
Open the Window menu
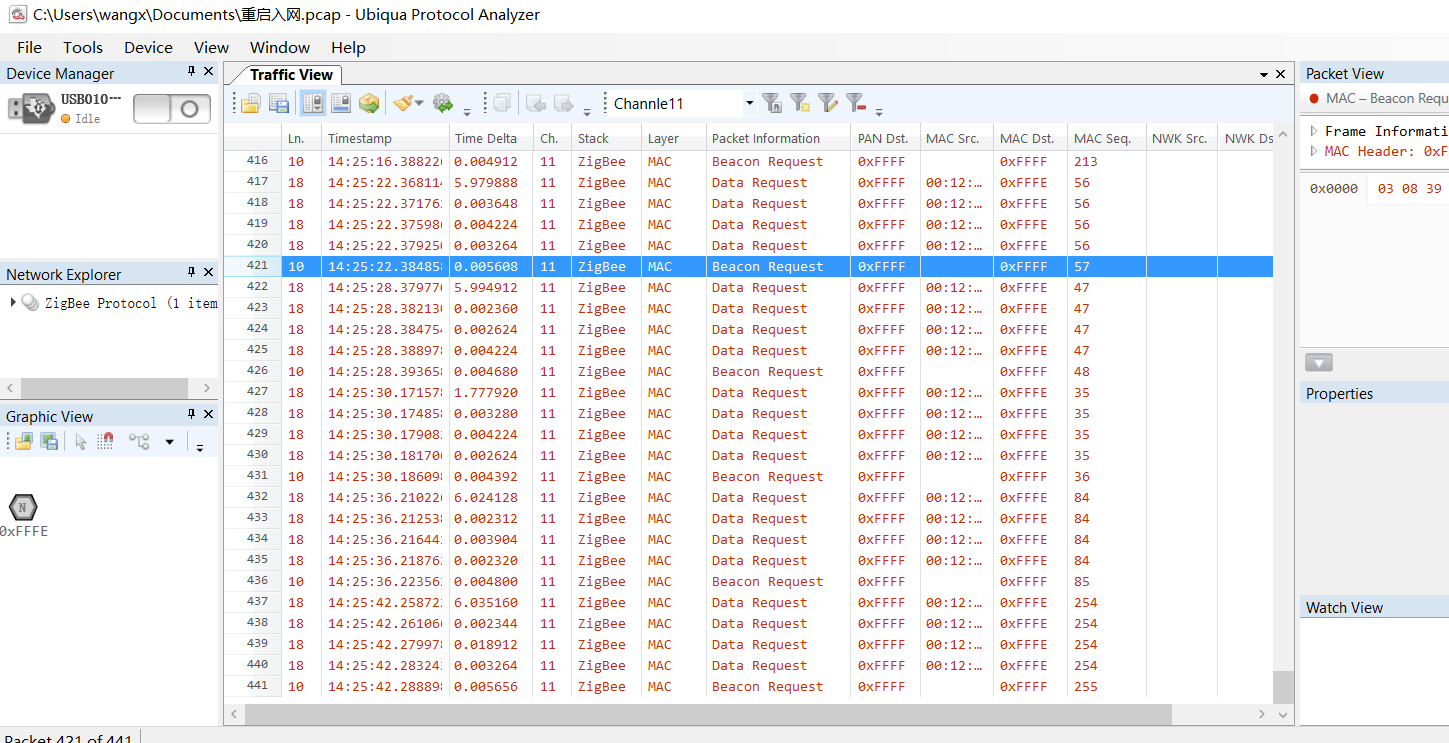click(280, 47)
